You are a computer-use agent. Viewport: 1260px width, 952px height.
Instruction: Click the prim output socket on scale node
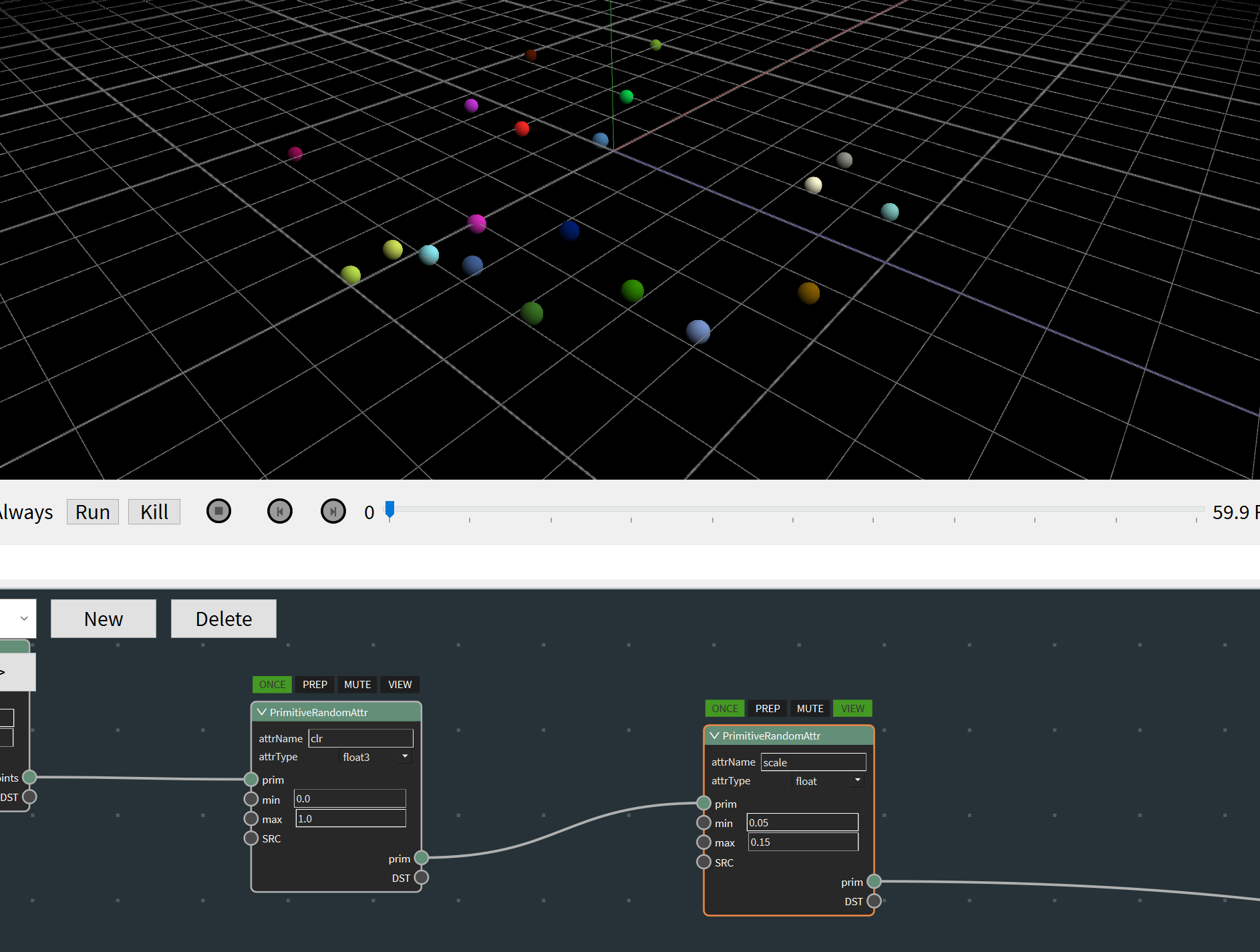(x=875, y=881)
